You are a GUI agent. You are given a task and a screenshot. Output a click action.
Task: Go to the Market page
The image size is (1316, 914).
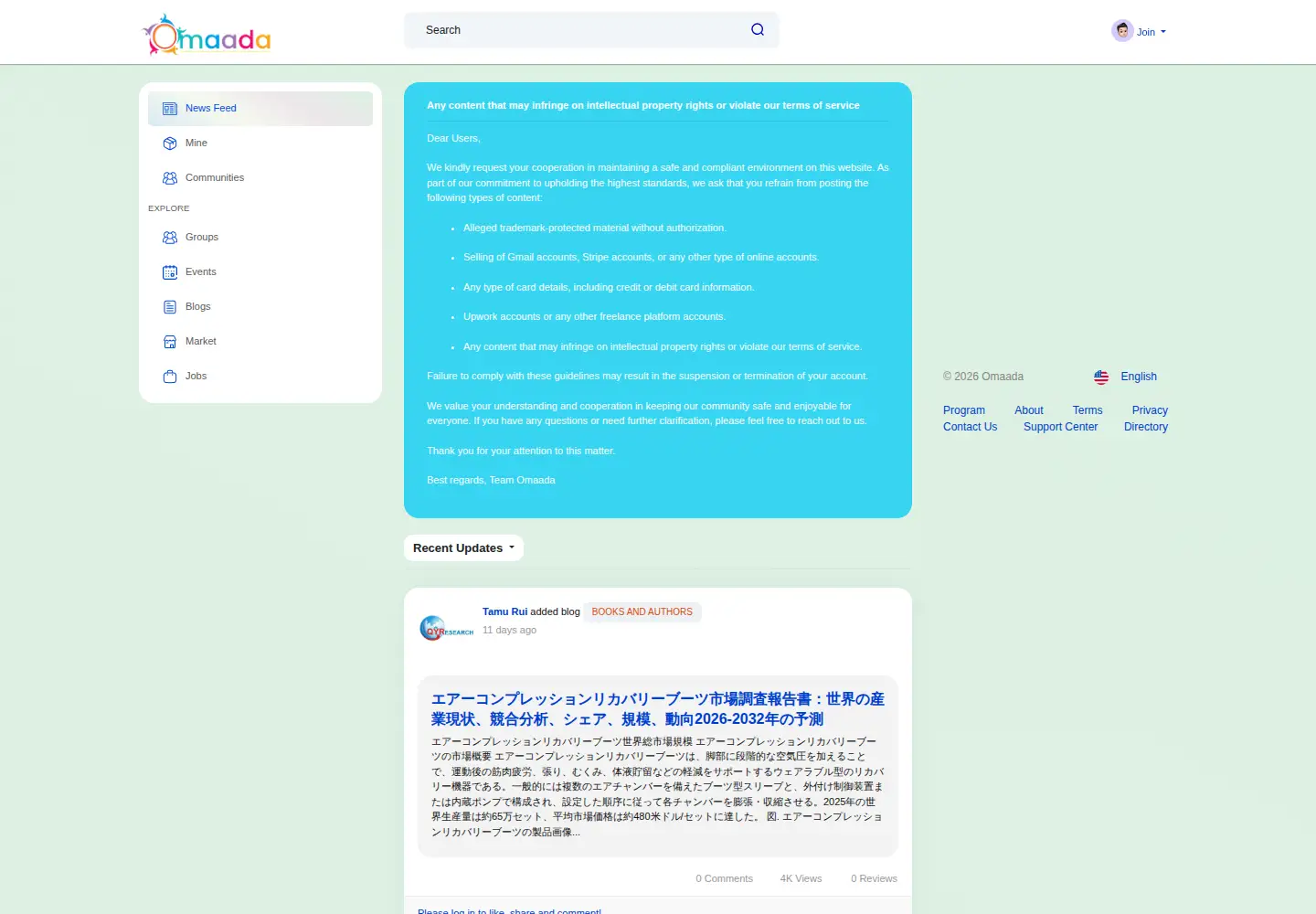point(260,342)
